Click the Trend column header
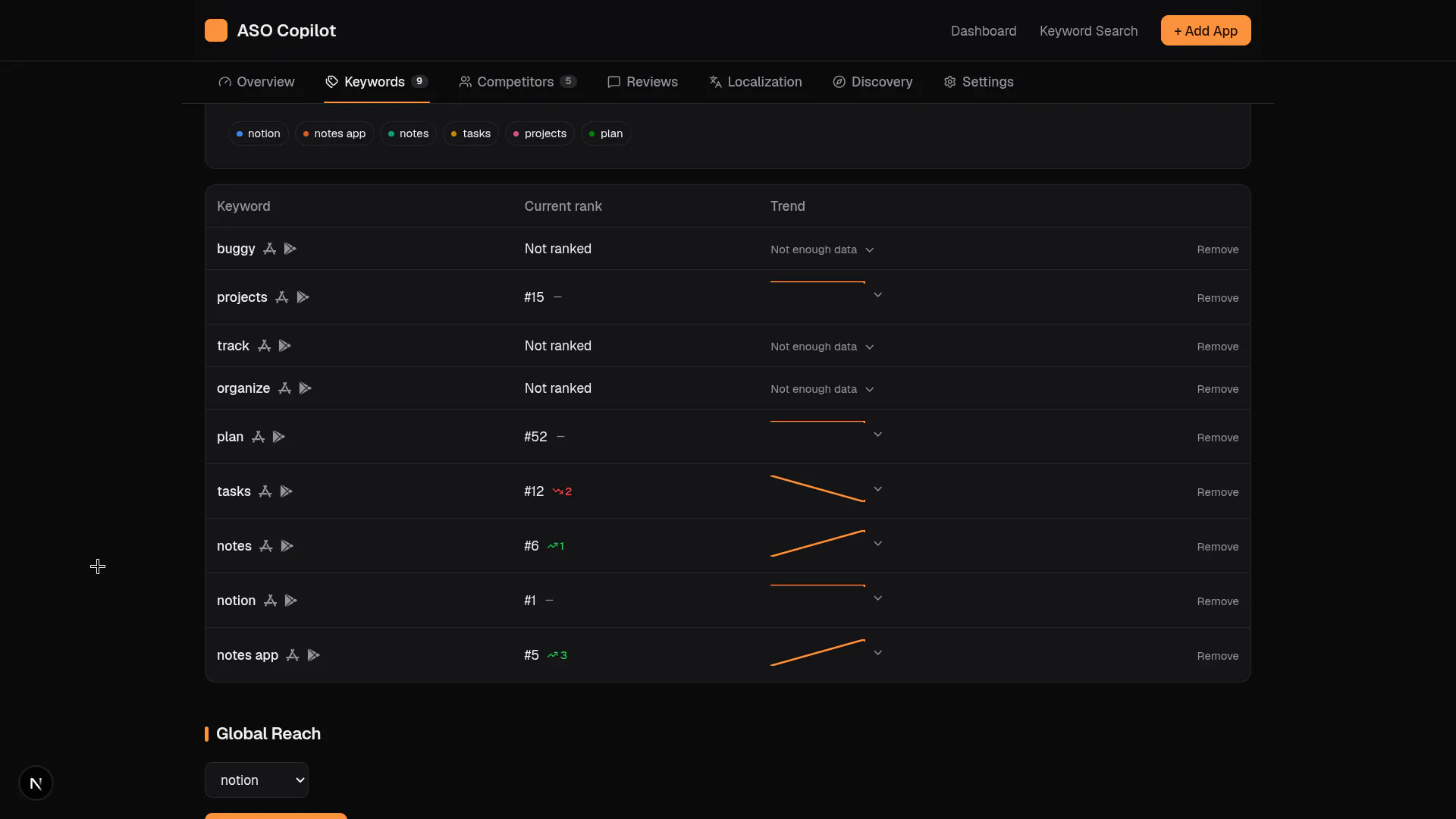Screen dimensions: 1456x819 point(788,206)
